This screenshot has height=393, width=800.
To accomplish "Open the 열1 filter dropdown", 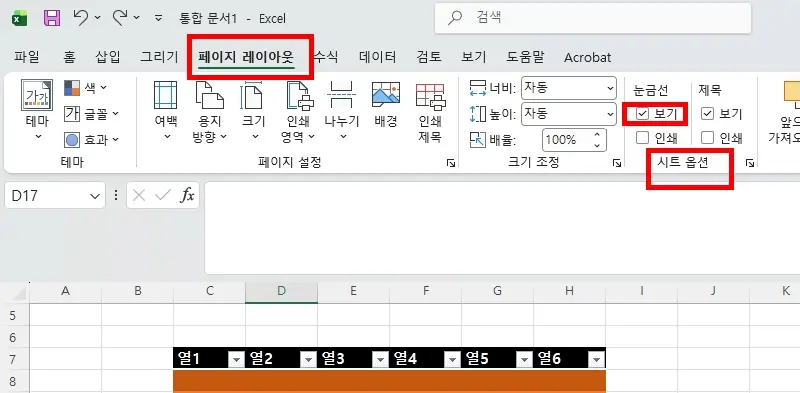I will (236, 360).
